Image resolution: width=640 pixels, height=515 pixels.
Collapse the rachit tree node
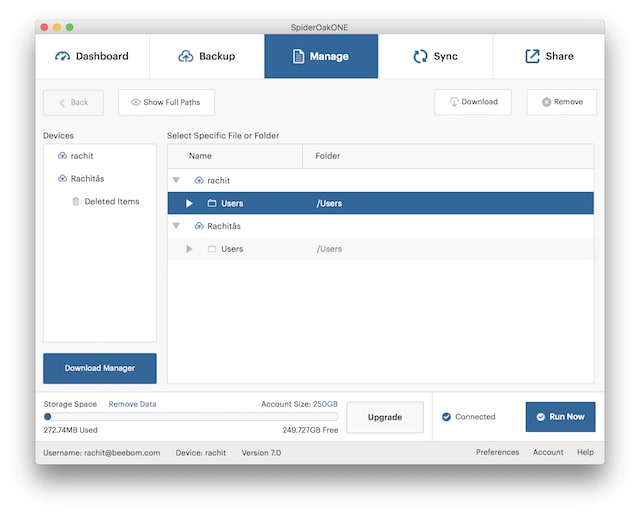coord(176,180)
